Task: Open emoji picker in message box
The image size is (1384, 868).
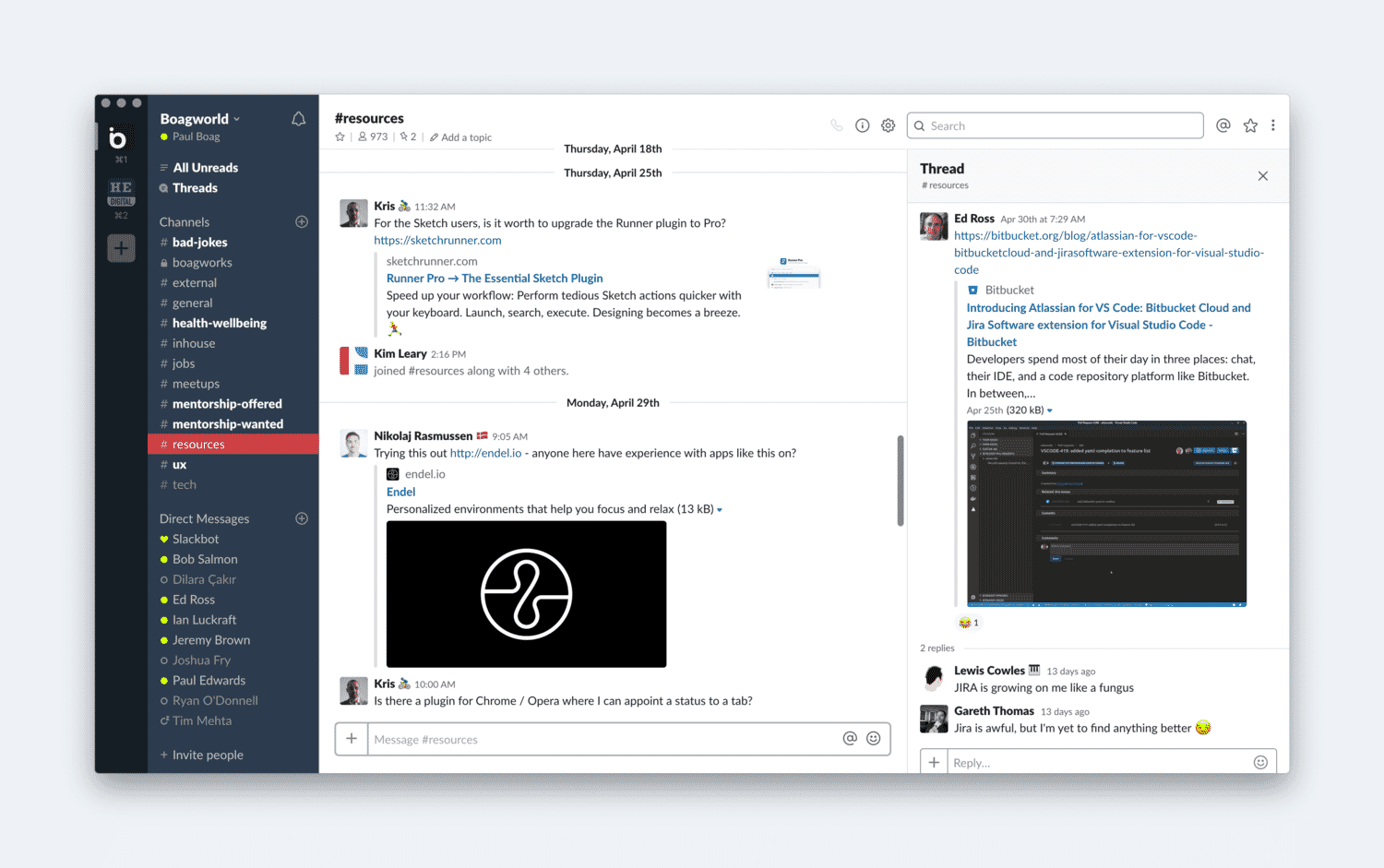Action: click(x=874, y=738)
